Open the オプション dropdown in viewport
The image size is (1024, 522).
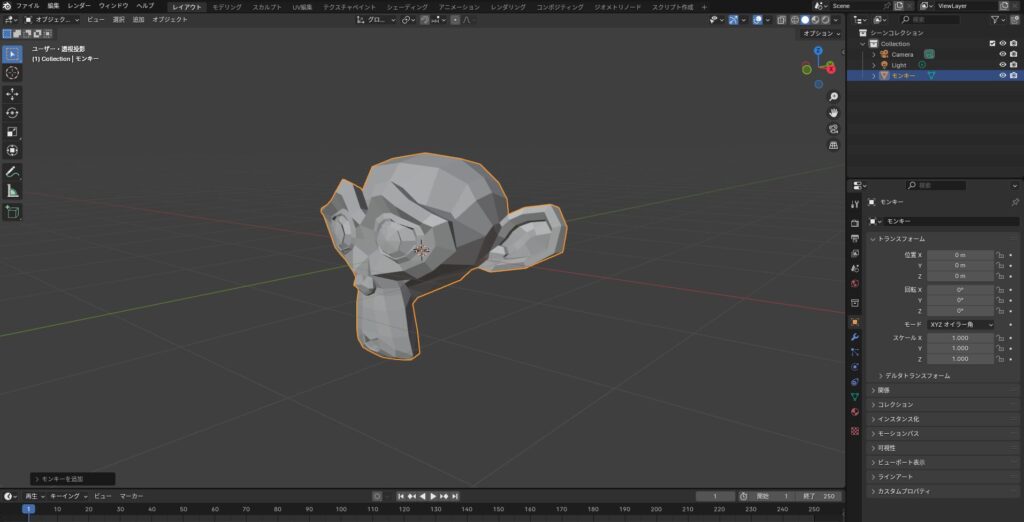821,33
